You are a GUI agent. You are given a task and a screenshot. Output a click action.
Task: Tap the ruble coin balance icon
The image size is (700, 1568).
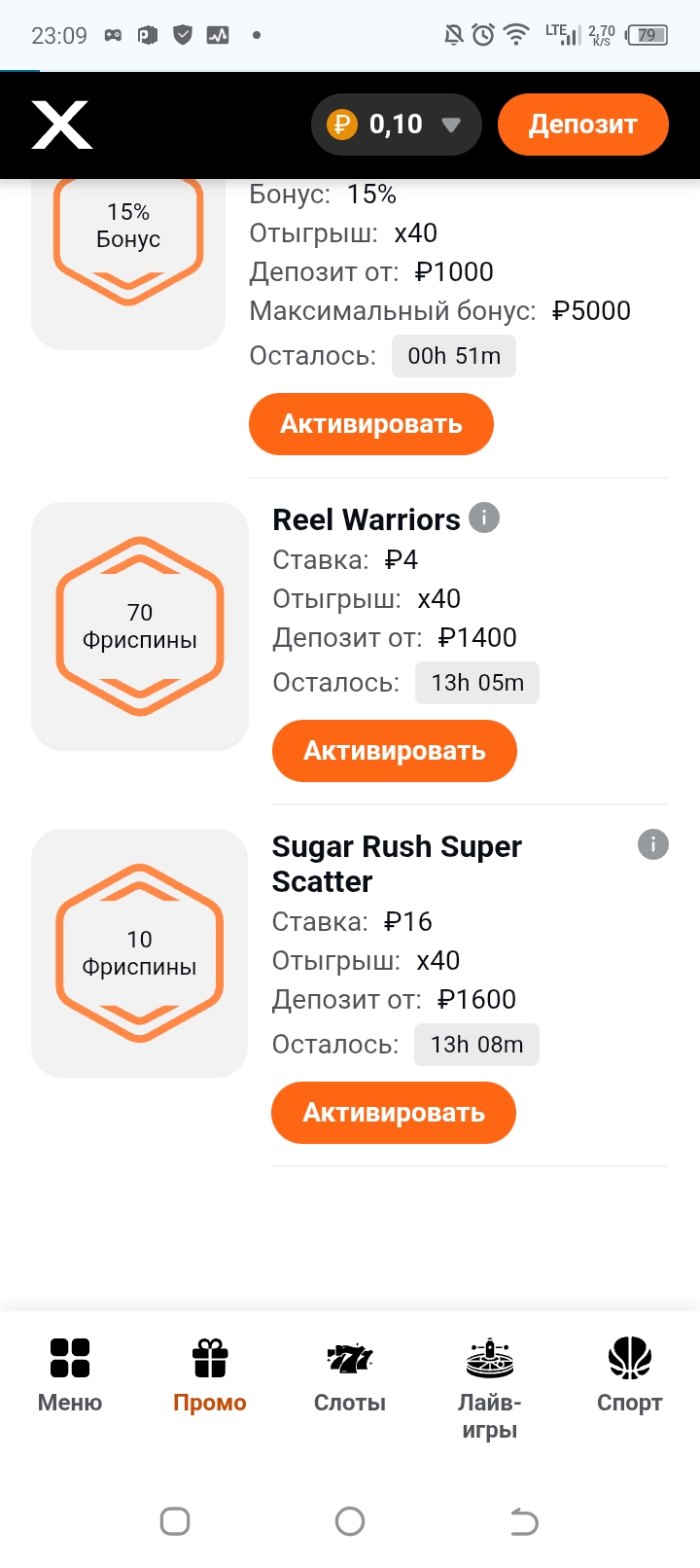tap(342, 125)
